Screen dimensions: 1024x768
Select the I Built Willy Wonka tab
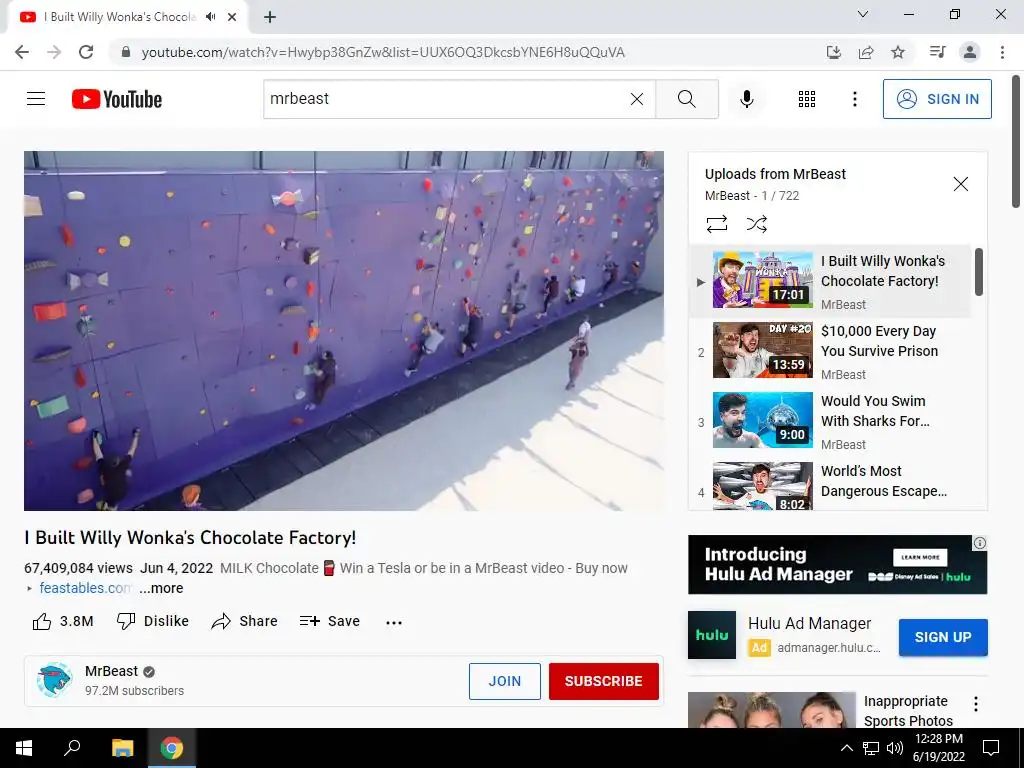coord(127,17)
